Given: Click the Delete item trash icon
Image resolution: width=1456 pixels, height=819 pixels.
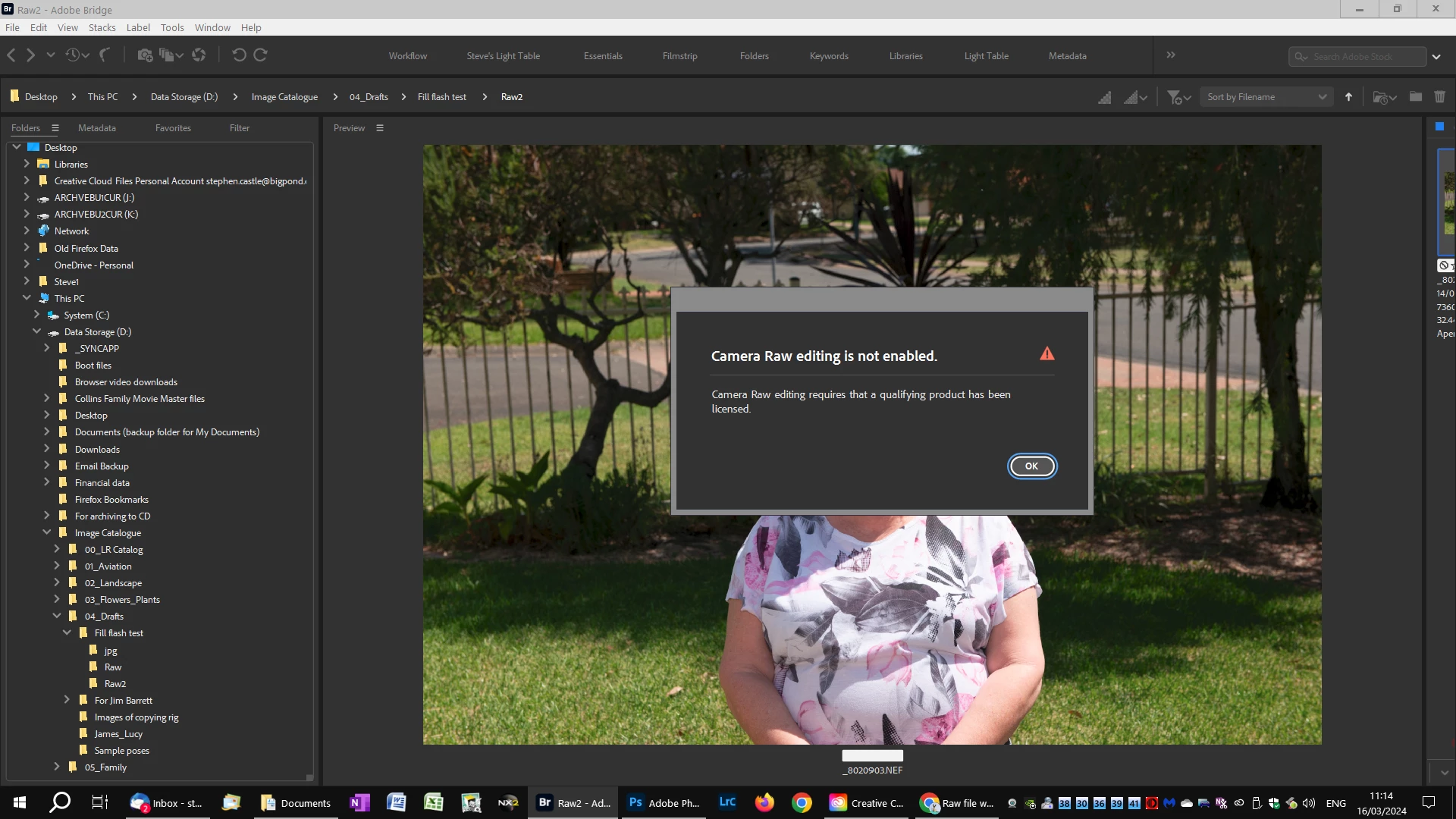Looking at the screenshot, I should [x=1439, y=97].
